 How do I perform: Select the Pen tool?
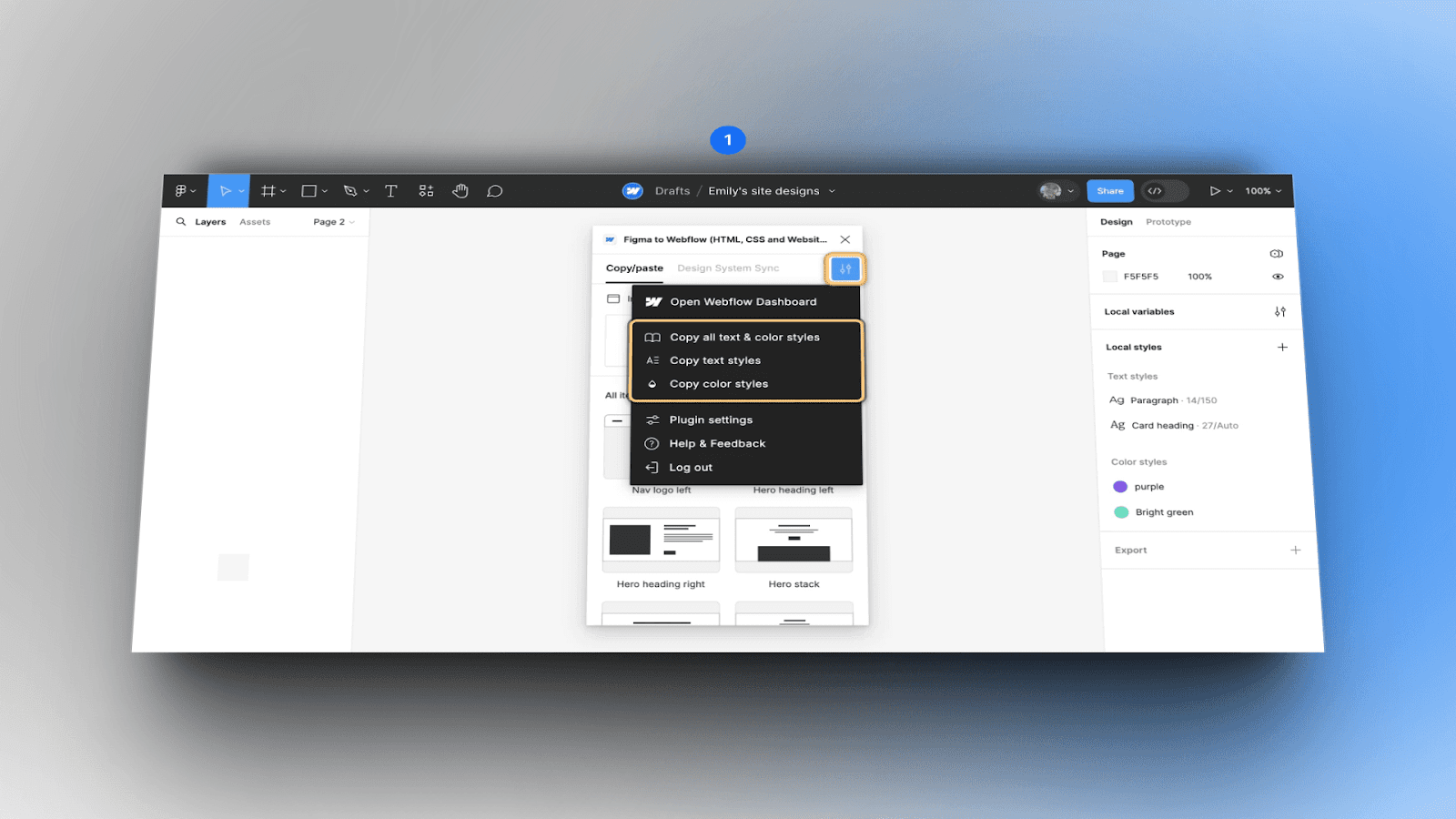[350, 191]
